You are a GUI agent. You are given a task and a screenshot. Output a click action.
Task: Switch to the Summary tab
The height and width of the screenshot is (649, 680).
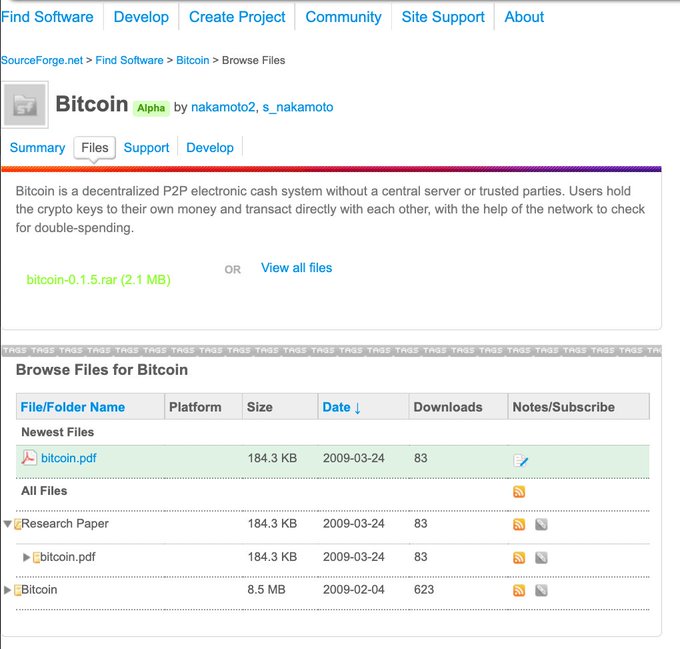pos(37,148)
